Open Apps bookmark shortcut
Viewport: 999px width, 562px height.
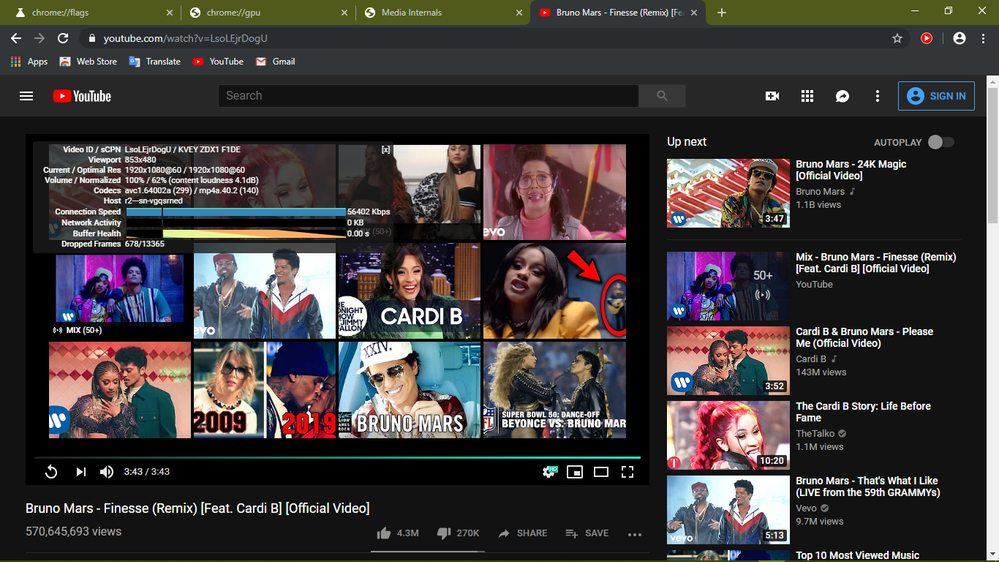click(x=29, y=62)
